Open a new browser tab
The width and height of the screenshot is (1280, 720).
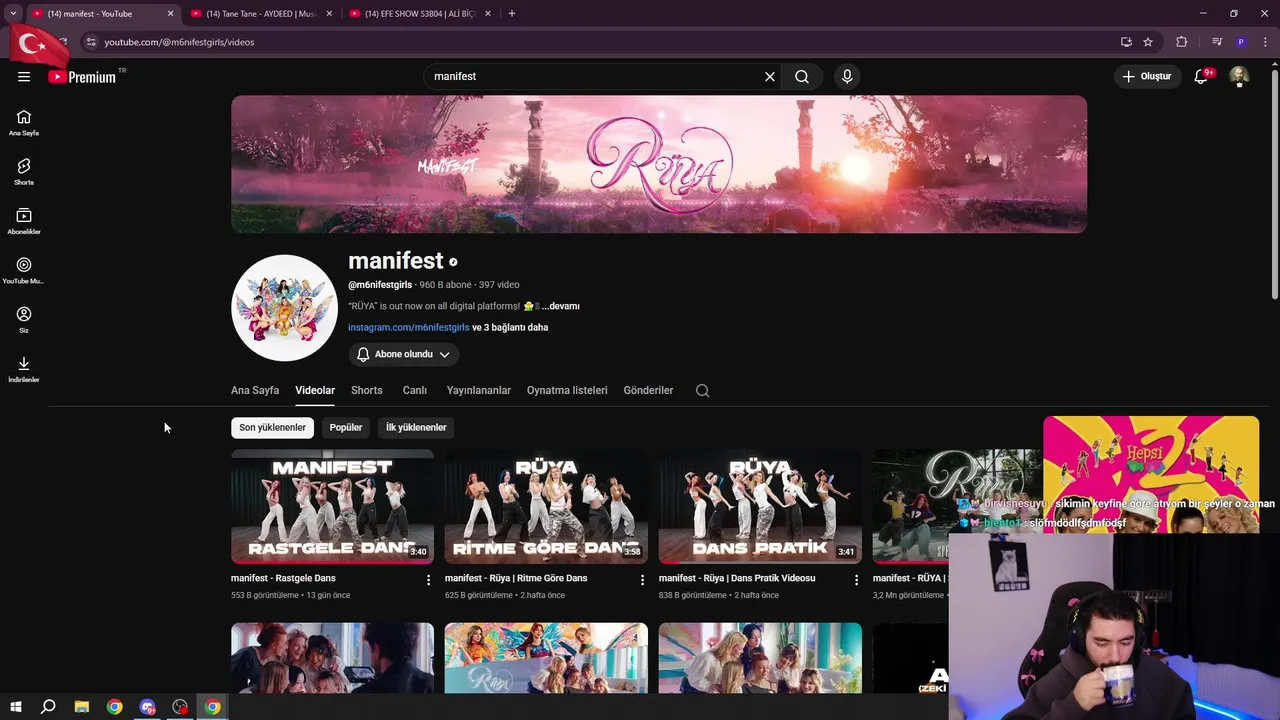pyautogui.click(x=512, y=14)
